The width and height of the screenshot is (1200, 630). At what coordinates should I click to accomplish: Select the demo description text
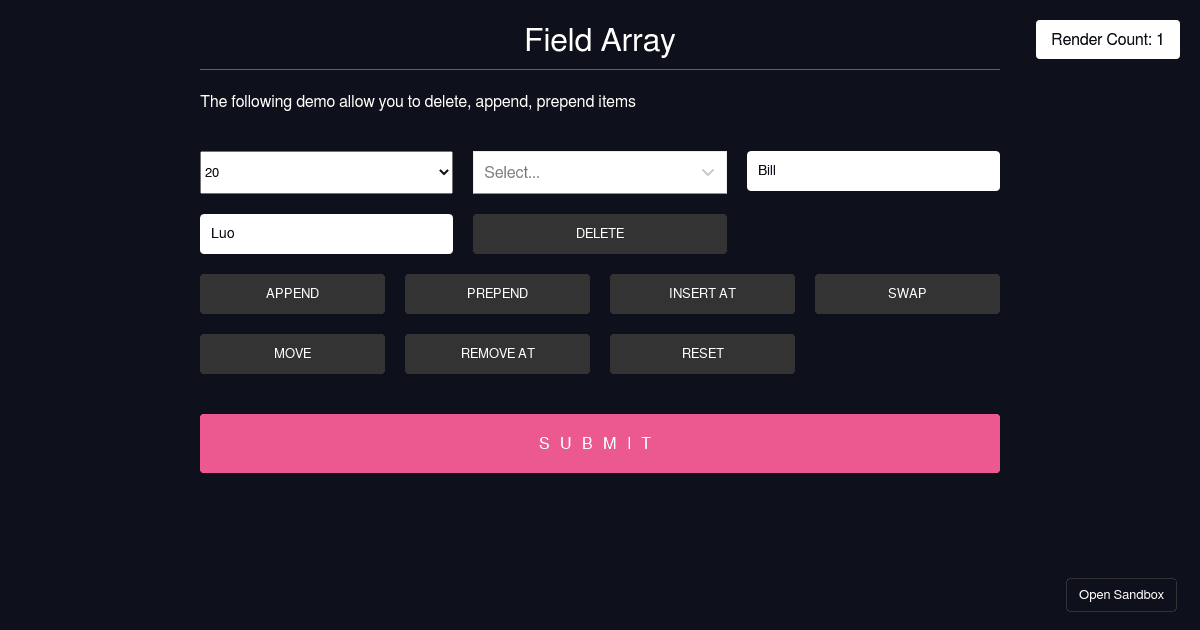(418, 101)
